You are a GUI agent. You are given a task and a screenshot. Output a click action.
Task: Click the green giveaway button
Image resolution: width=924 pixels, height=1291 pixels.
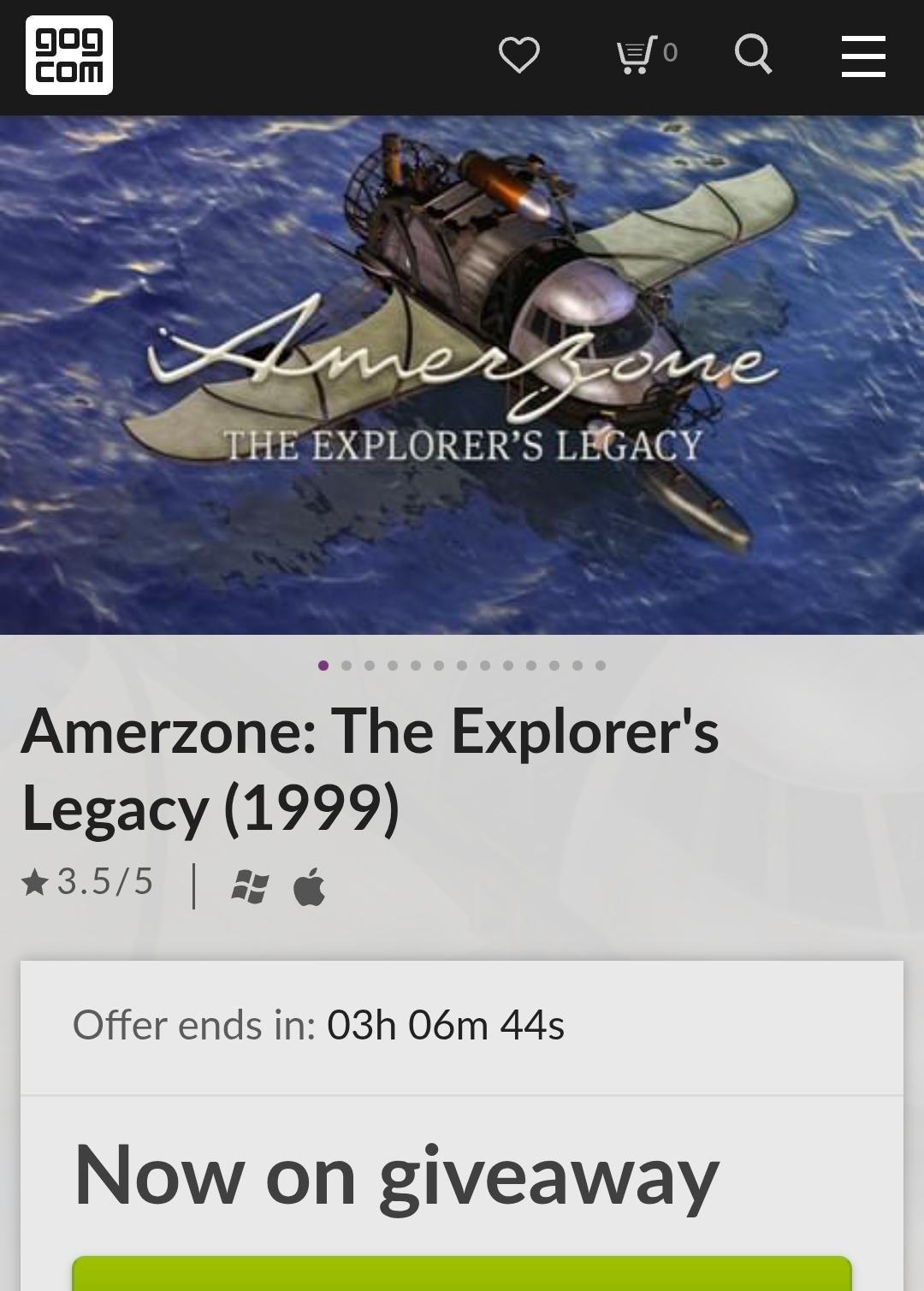tap(462, 1274)
